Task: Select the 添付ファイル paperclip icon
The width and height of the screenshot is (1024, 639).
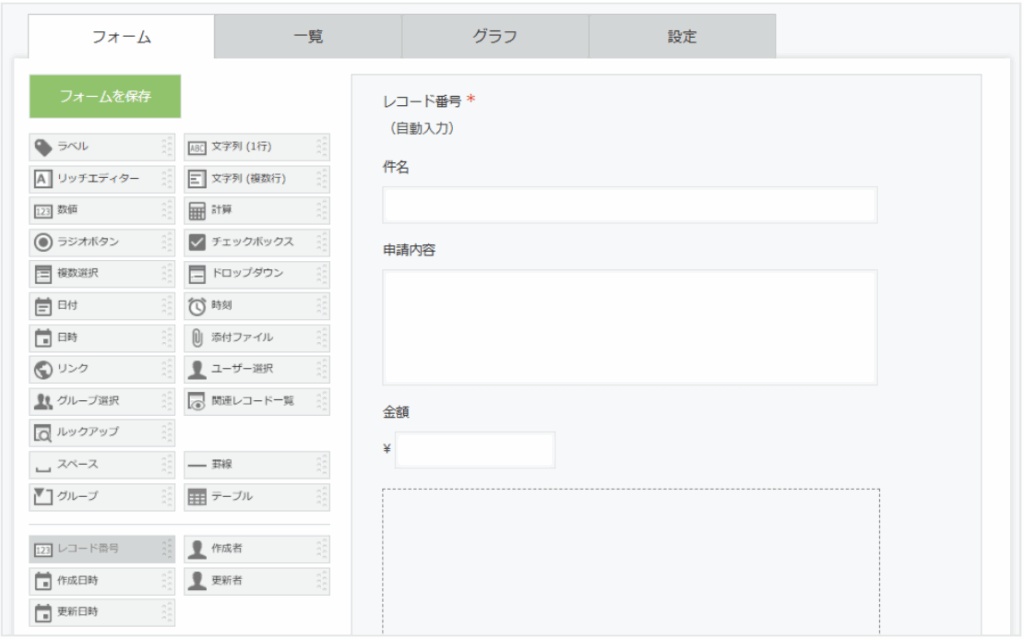Action: pos(197,338)
